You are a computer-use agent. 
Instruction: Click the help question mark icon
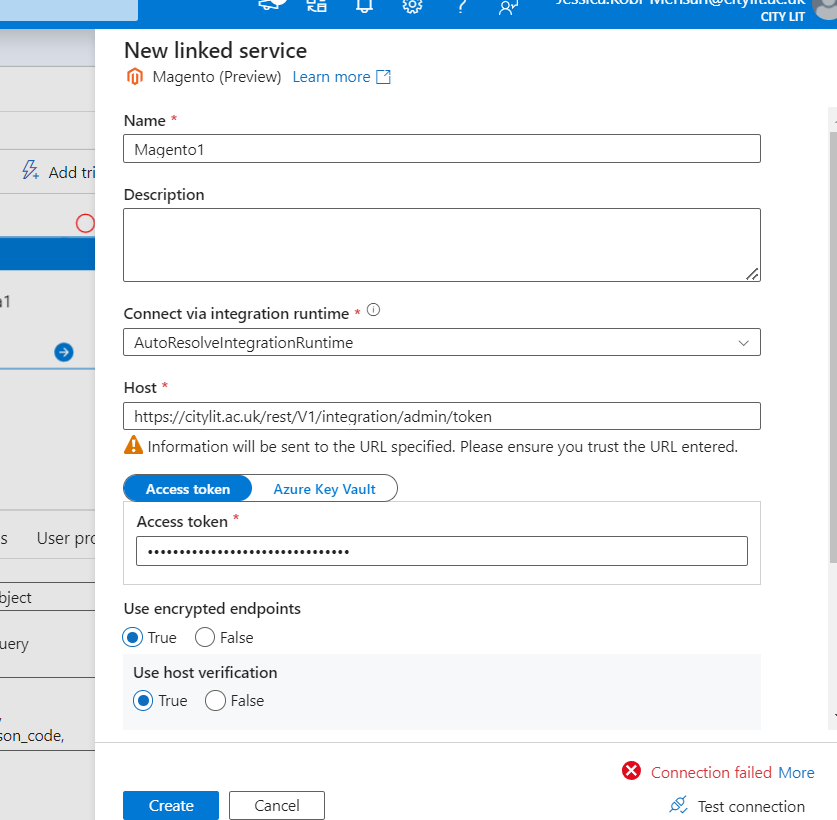(x=461, y=8)
